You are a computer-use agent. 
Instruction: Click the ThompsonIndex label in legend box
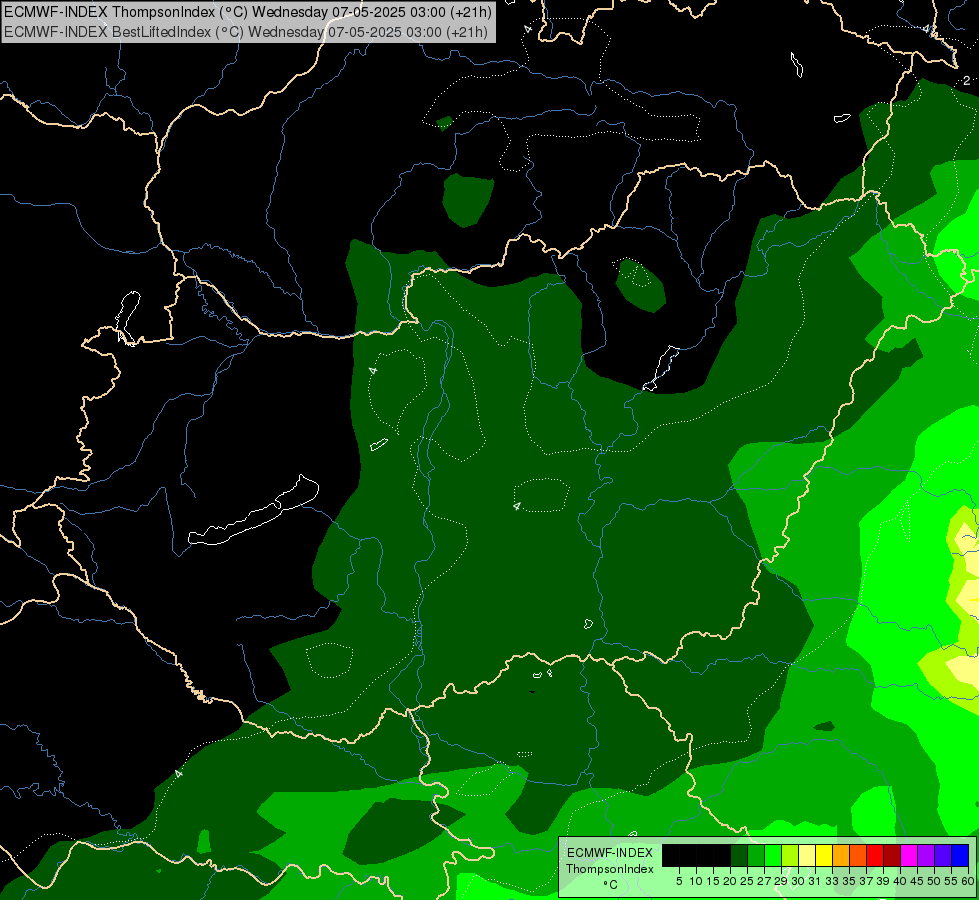coord(610,869)
